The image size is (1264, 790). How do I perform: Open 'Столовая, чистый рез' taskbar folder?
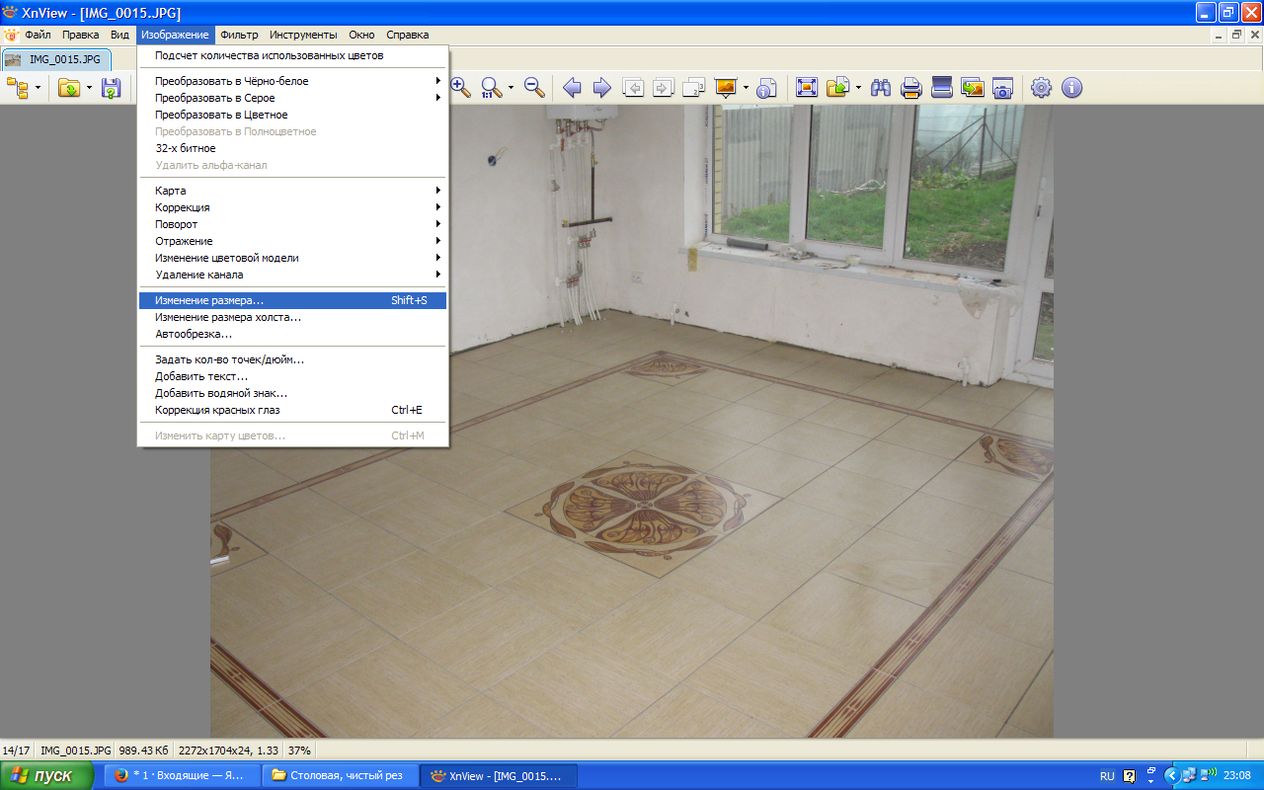[x=338, y=775]
